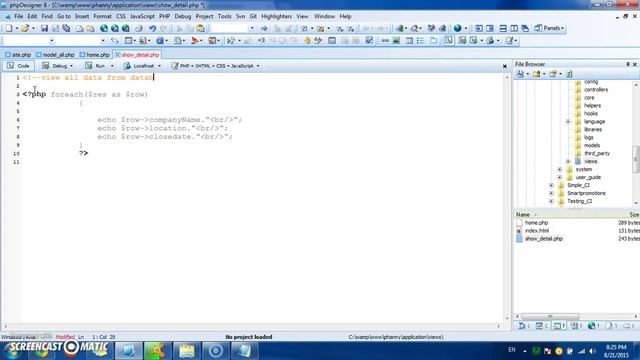Select the show_detail.php tab
Viewport: 640px width, 360px height.
coord(137,55)
